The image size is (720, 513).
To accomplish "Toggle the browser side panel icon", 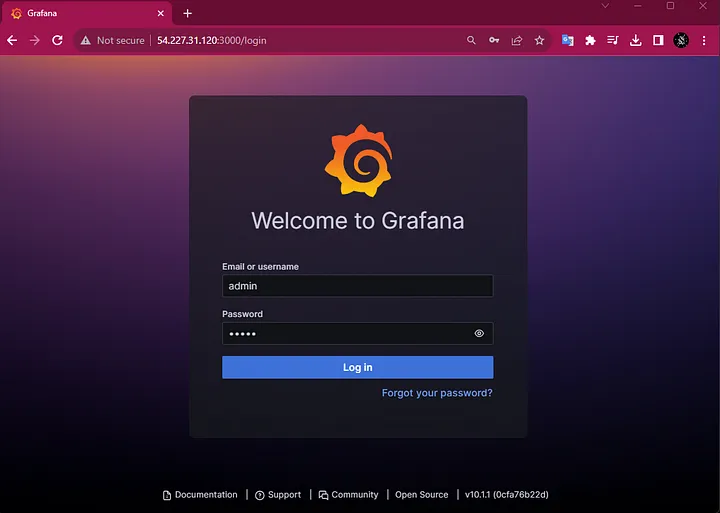I will 658,40.
